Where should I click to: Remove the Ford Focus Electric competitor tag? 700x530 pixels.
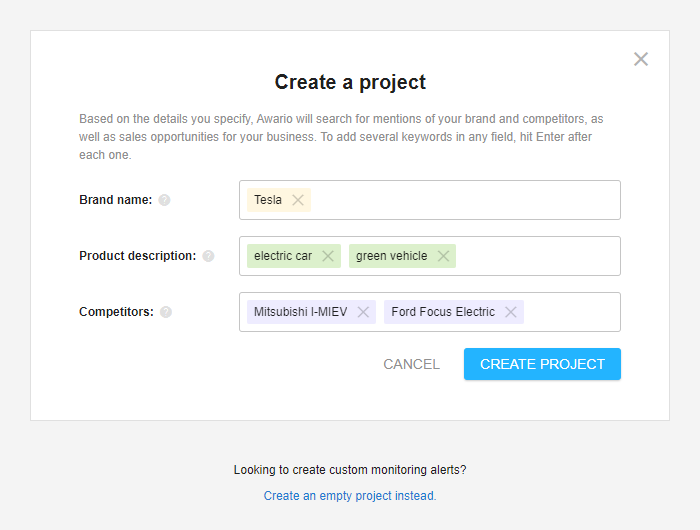[511, 312]
